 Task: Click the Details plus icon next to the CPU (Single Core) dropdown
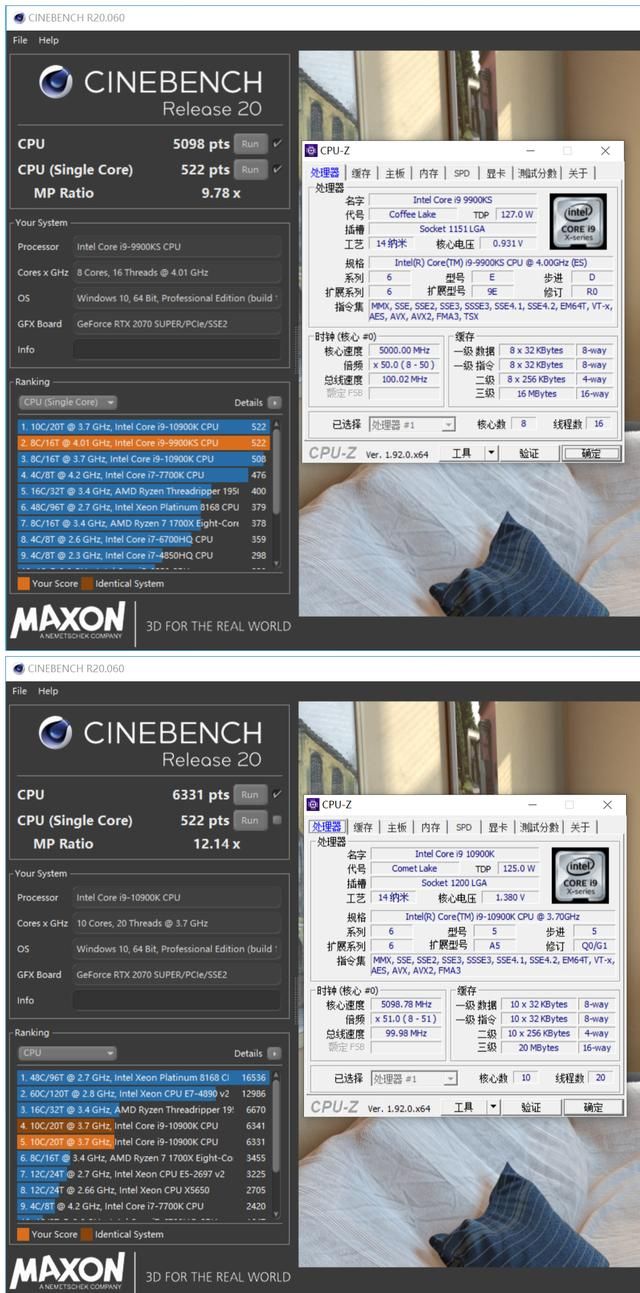click(x=274, y=402)
